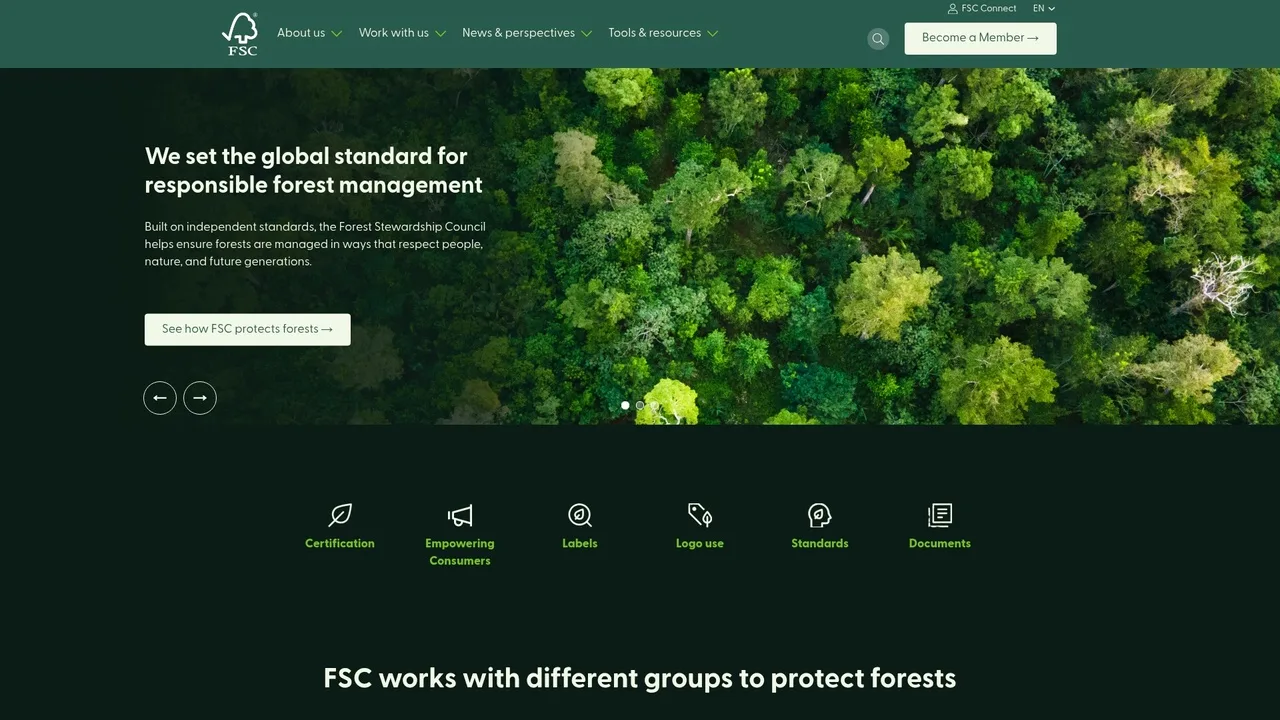Image resolution: width=1280 pixels, height=720 pixels.
Task: Open the FSC Connect link
Action: [989, 9]
